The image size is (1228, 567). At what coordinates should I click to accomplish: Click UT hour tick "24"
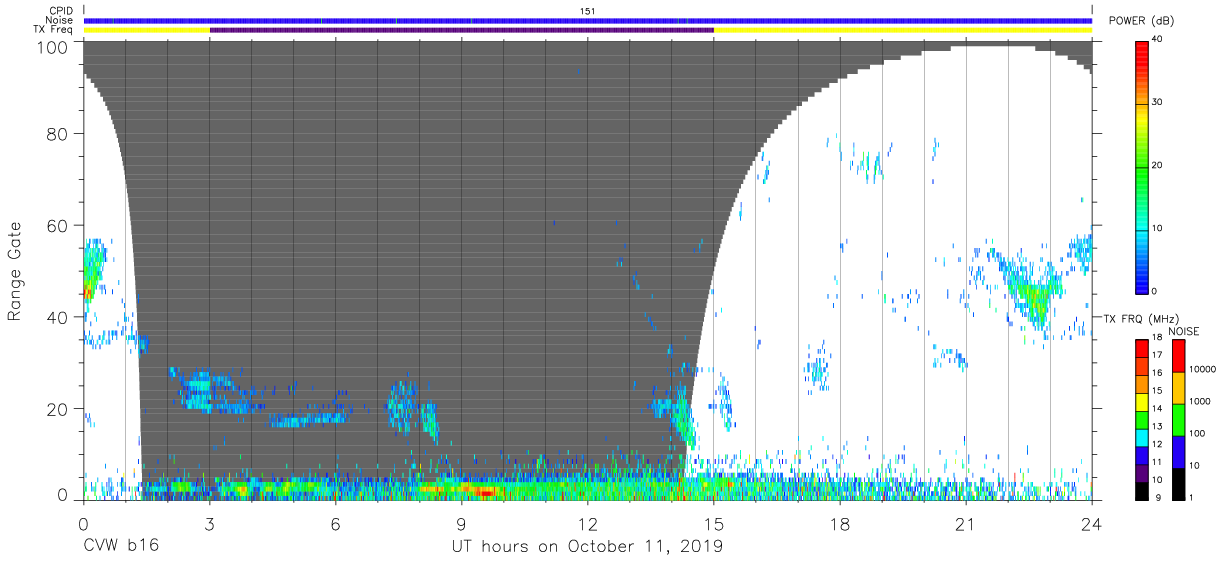(x=1092, y=523)
